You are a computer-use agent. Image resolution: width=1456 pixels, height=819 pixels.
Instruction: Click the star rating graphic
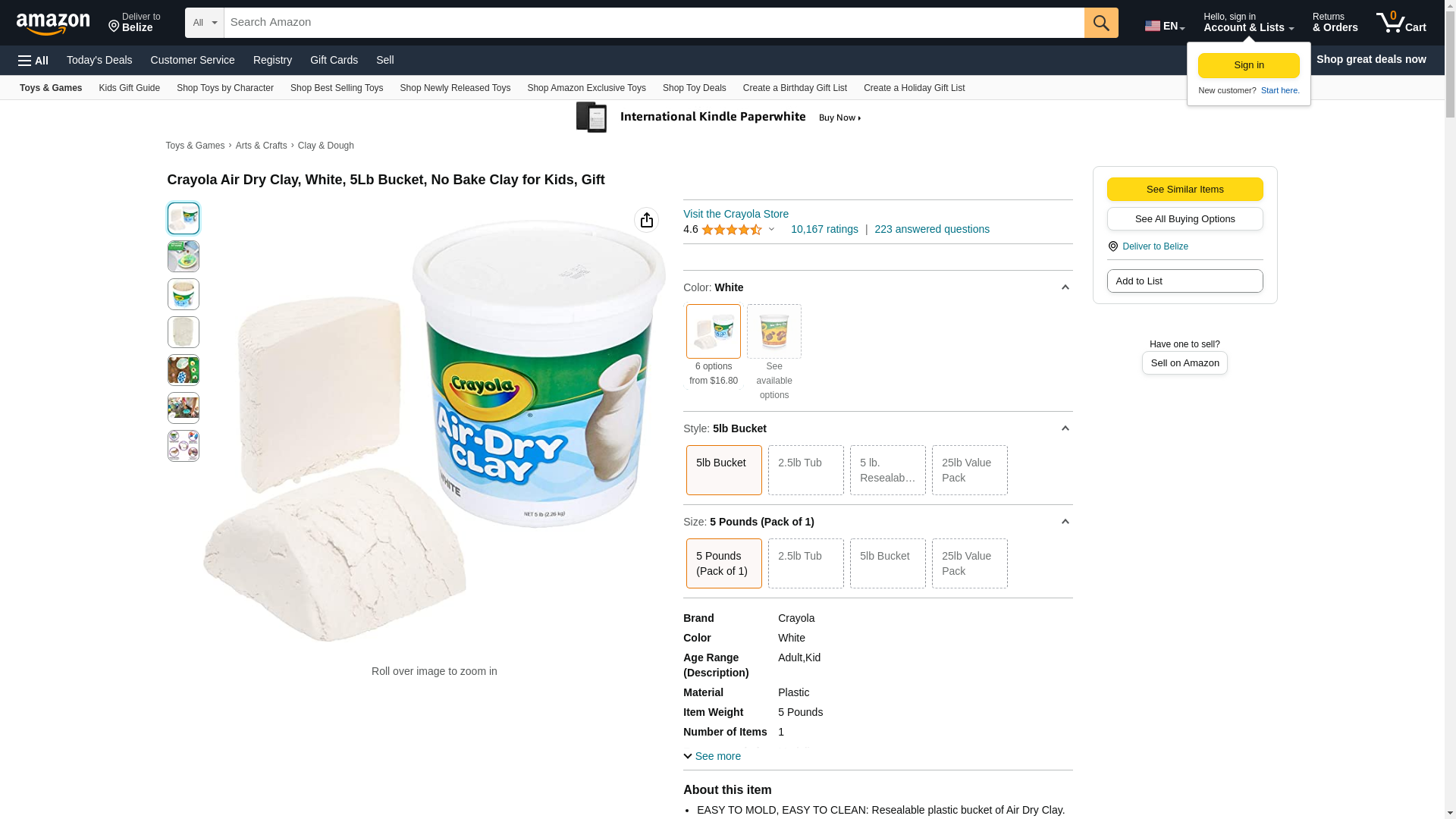point(732,229)
